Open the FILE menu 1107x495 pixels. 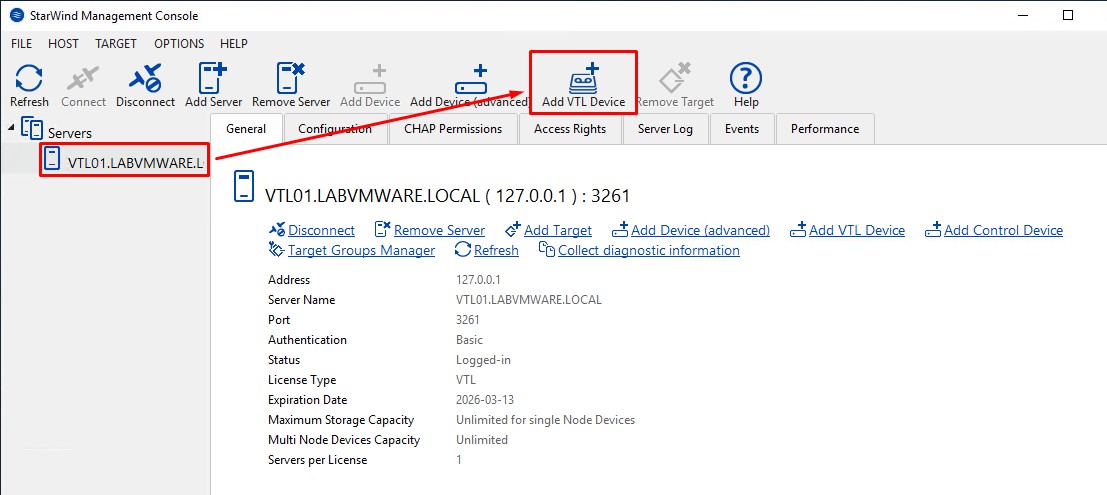21,44
